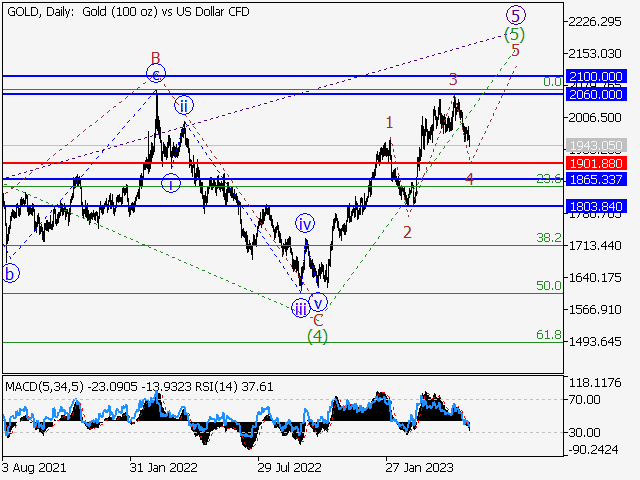The height and width of the screenshot is (480, 640).
Task: Select the Fibonacci 50.0 level label
Action: [549, 286]
